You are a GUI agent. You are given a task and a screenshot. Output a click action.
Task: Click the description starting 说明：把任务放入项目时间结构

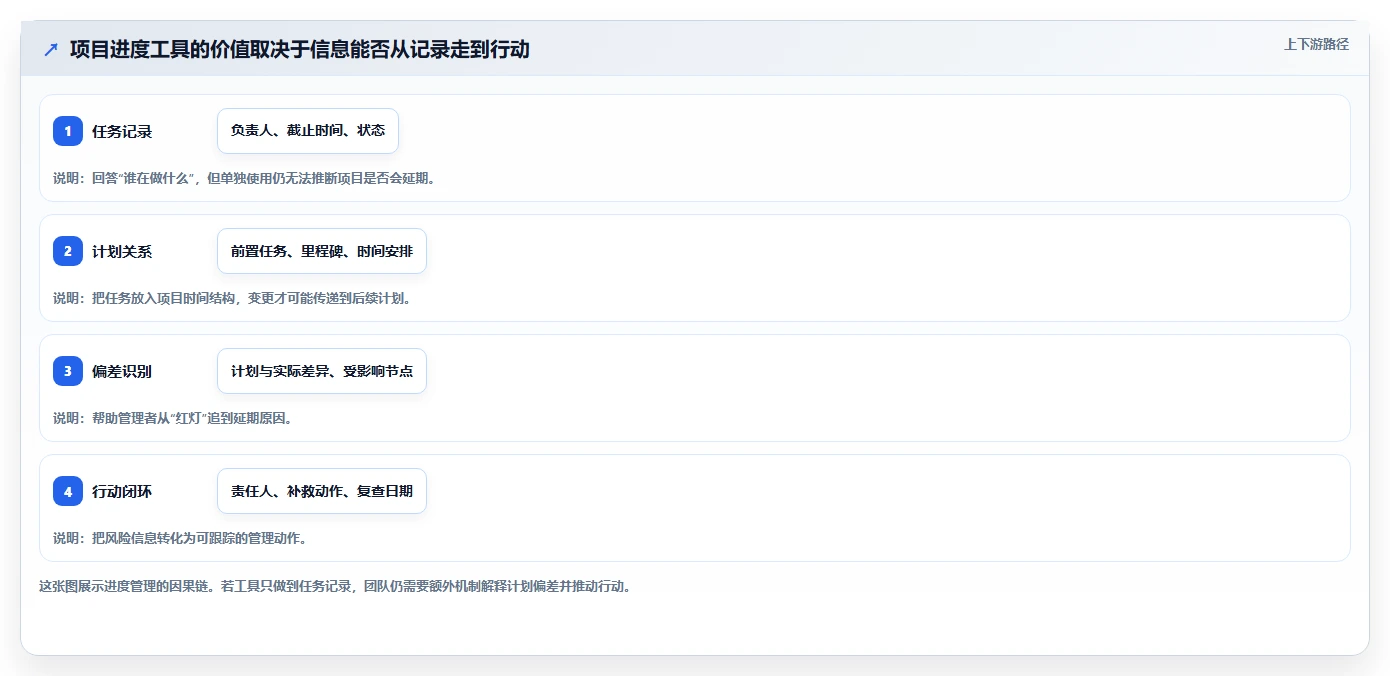pyautogui.click(x=233, y=298)
